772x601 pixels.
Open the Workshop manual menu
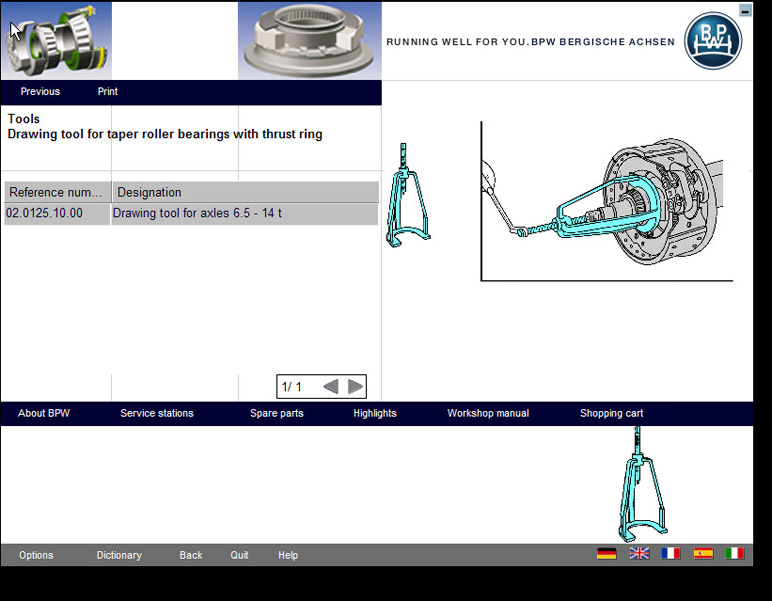488,414
